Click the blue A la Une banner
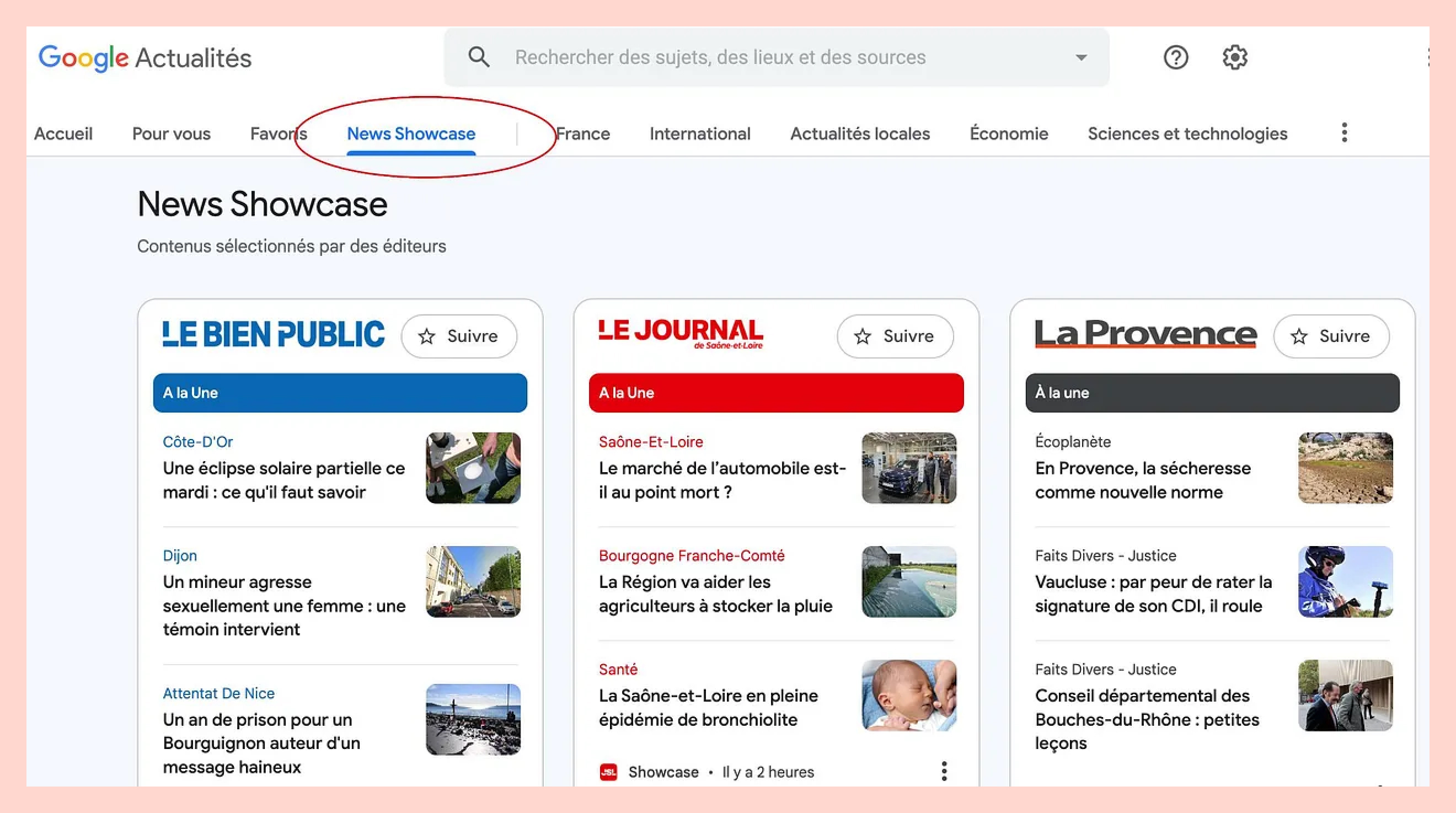 [340, 392]
